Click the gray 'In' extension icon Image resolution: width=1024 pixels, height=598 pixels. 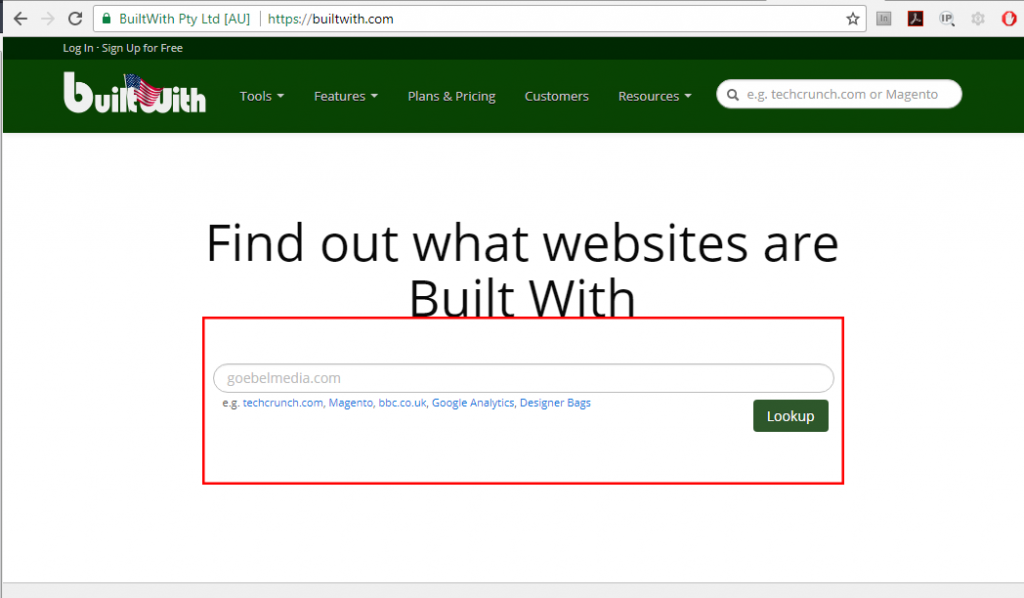click(x=884, y=18)
